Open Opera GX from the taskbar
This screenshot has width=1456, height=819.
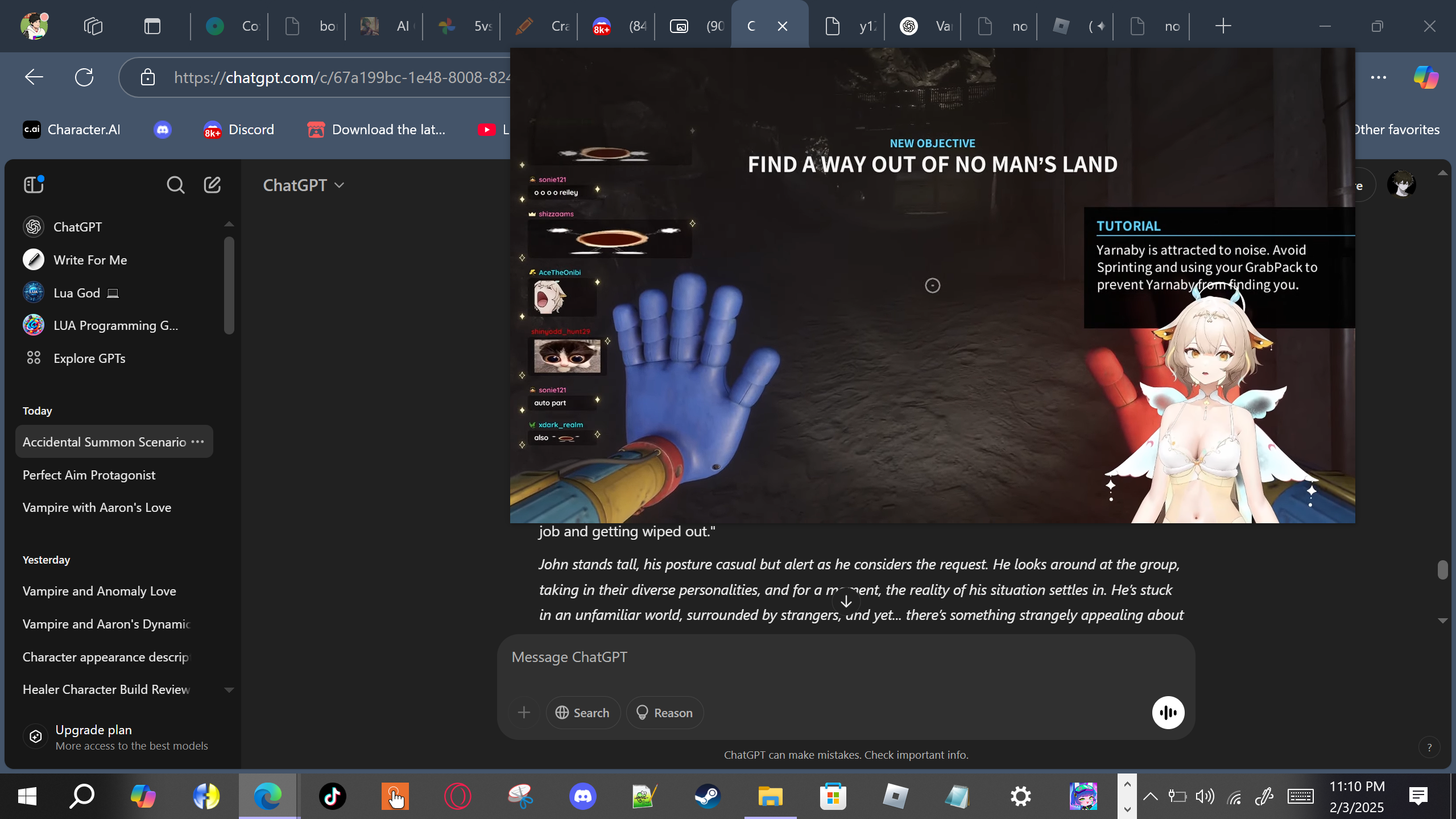[x=457, y=796]
